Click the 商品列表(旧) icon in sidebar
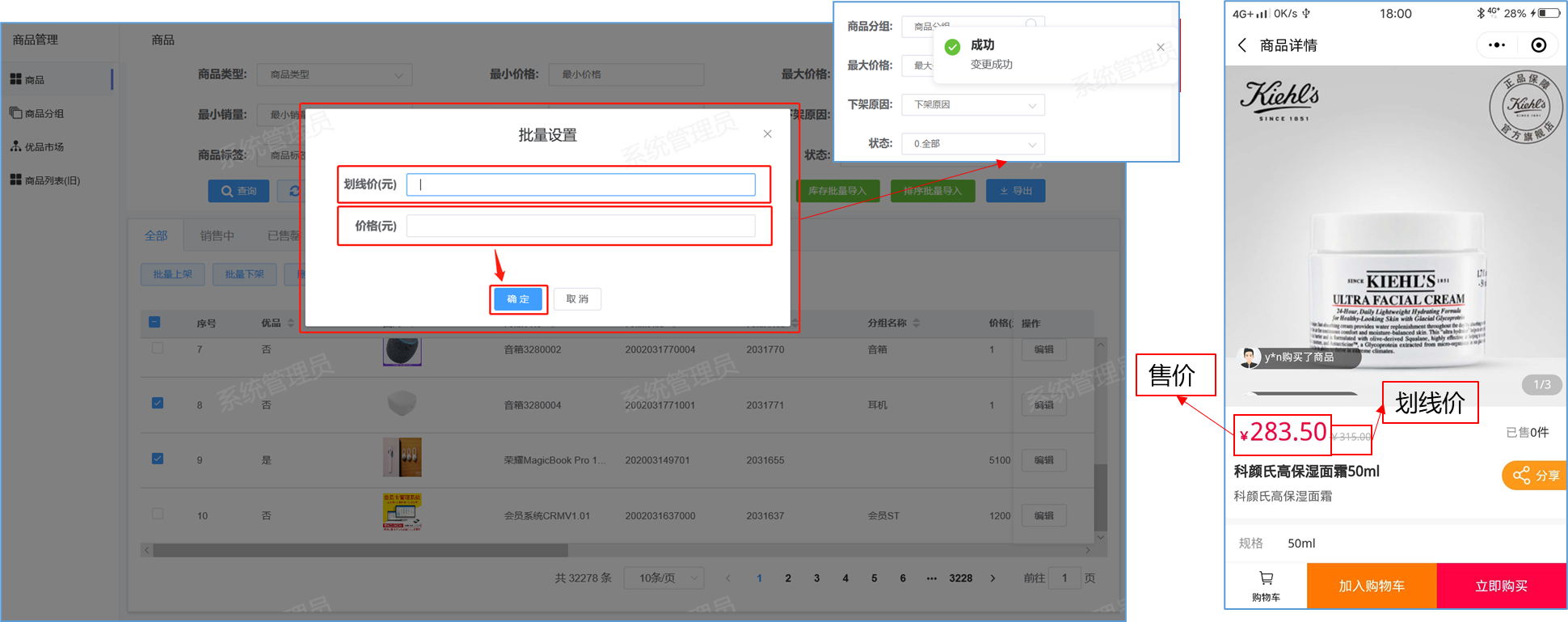The image size is (1568, 622). pos(15,180)
